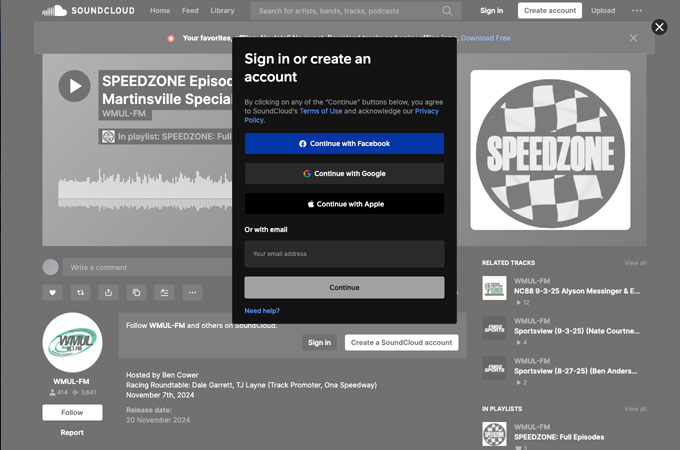Image resolution: width=680 pixels, height=450 pixels.
Task: Click the WMUL-FM label under the title
Action: [x=124, y=114]
